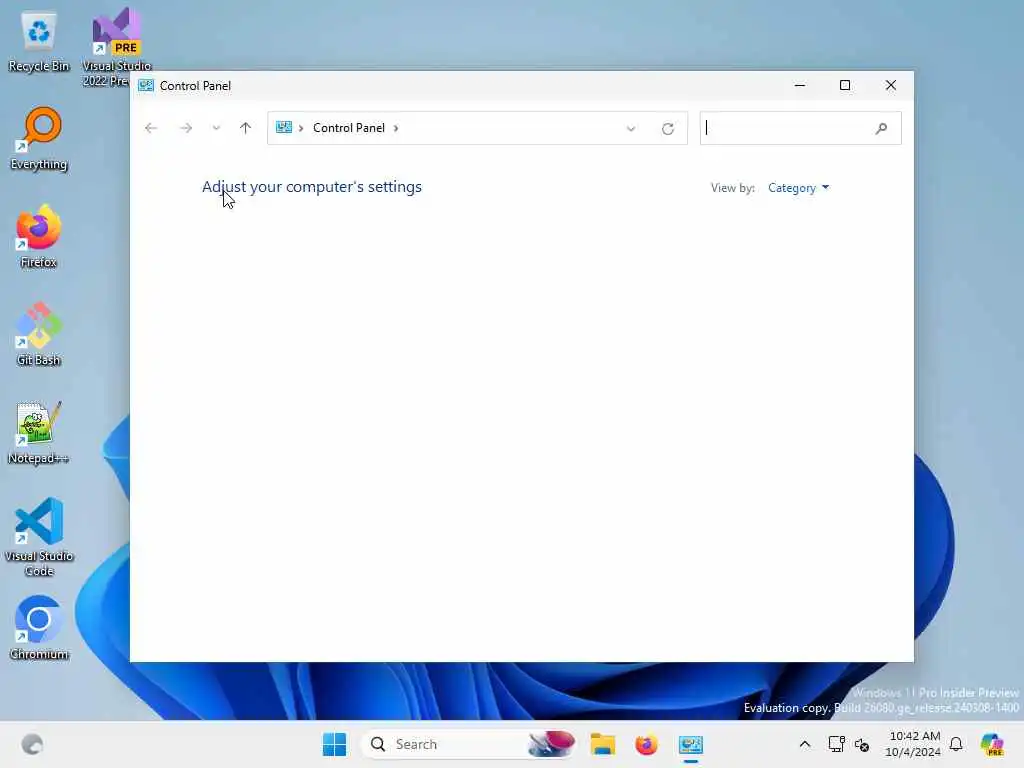Refresh the Control Panel view
Screen dimensions: 1024x768
coord(667,129)
